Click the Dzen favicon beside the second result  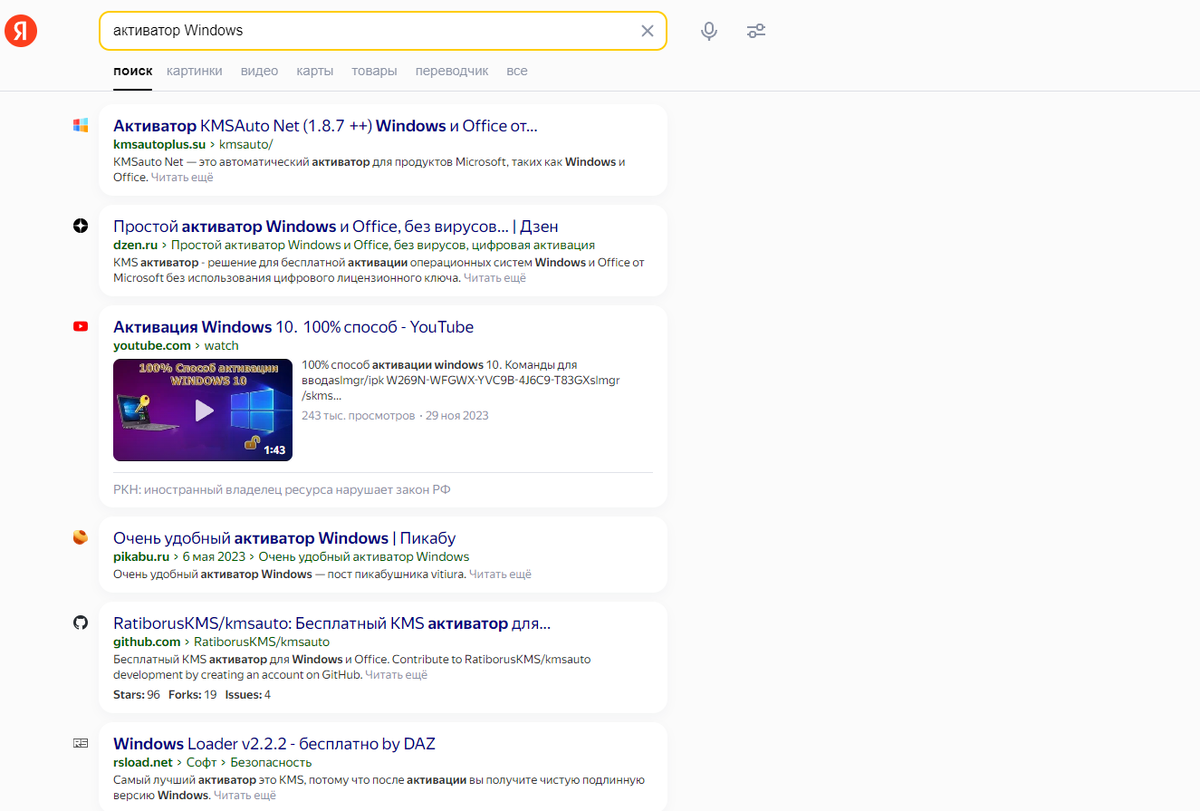click(x=81, y=226)
